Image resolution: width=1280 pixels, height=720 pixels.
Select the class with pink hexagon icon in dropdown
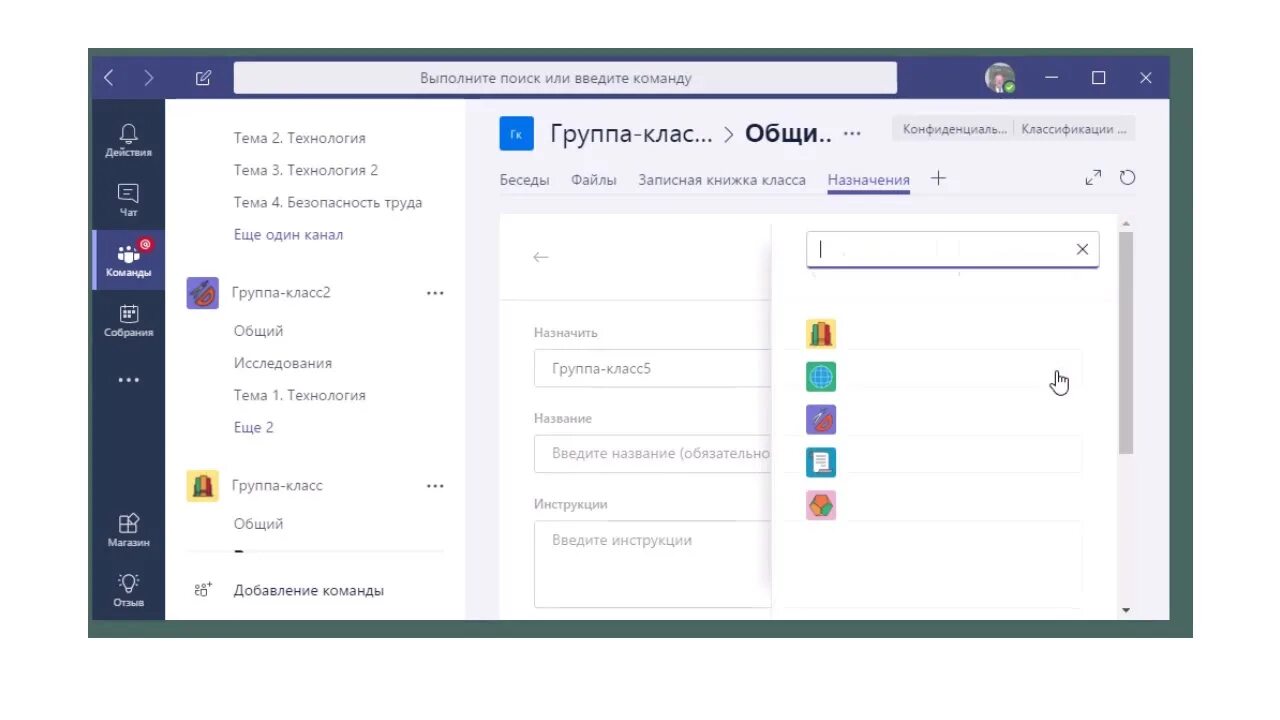click(821, 505)
